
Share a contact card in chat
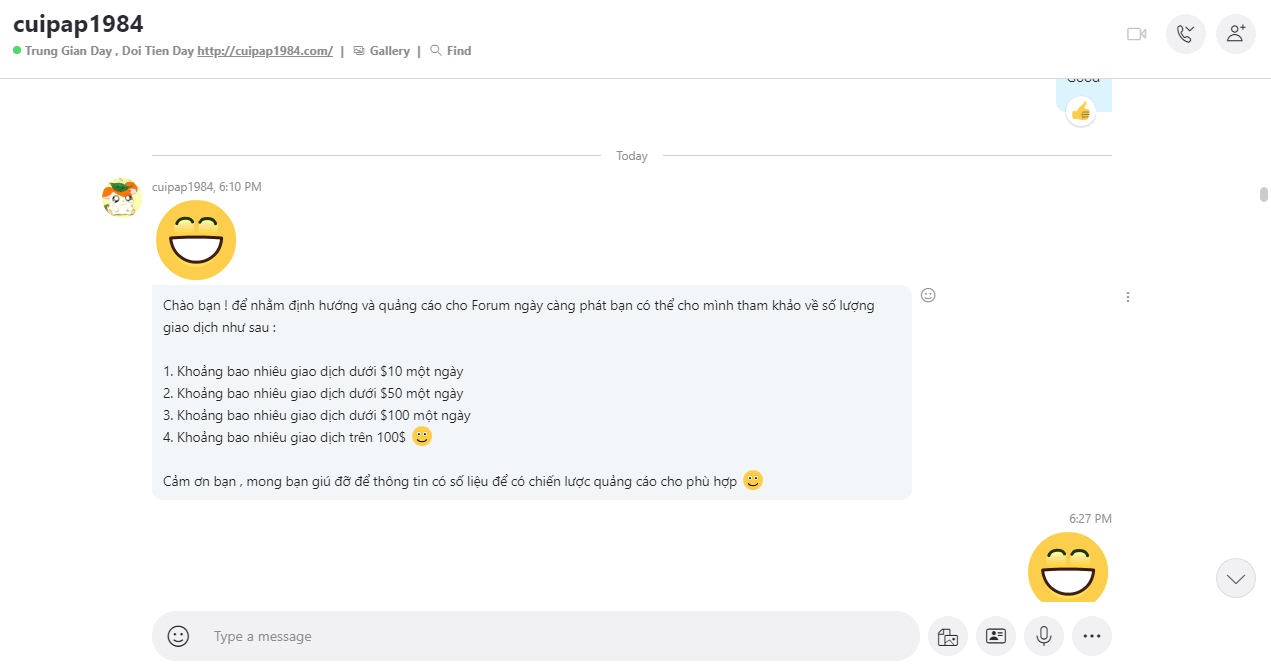click(996, 636)
